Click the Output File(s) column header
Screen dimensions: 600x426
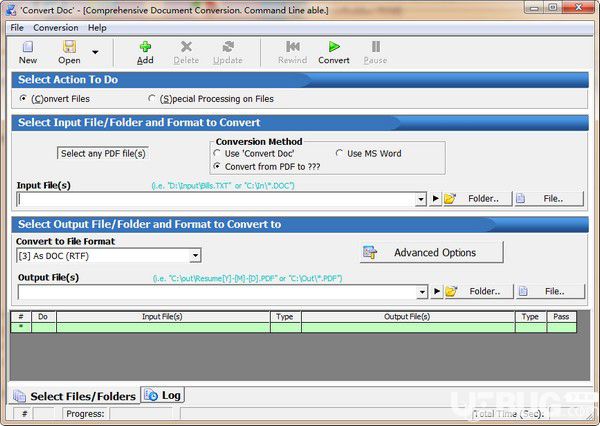tap(408, 317)
